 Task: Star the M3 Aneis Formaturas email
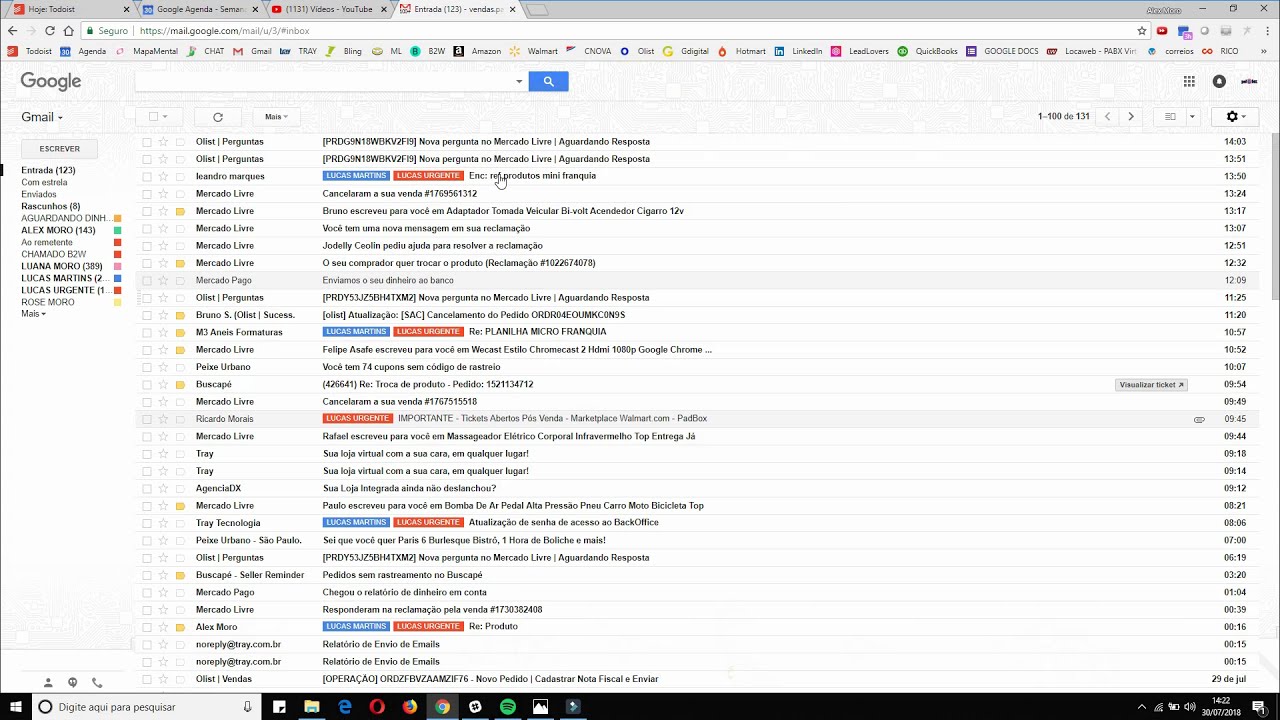(163, 332)
